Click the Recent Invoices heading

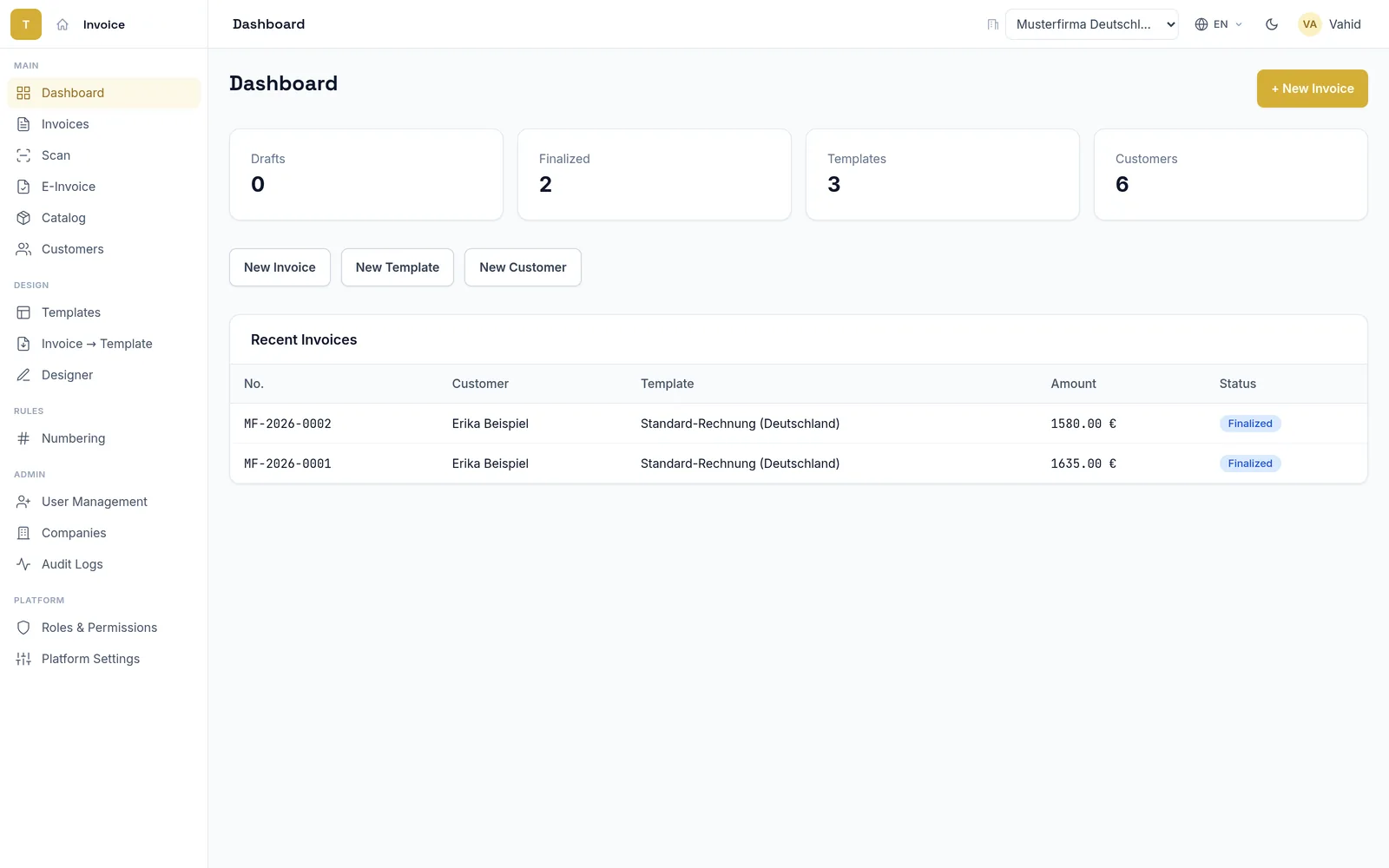[x=304, y=339]
